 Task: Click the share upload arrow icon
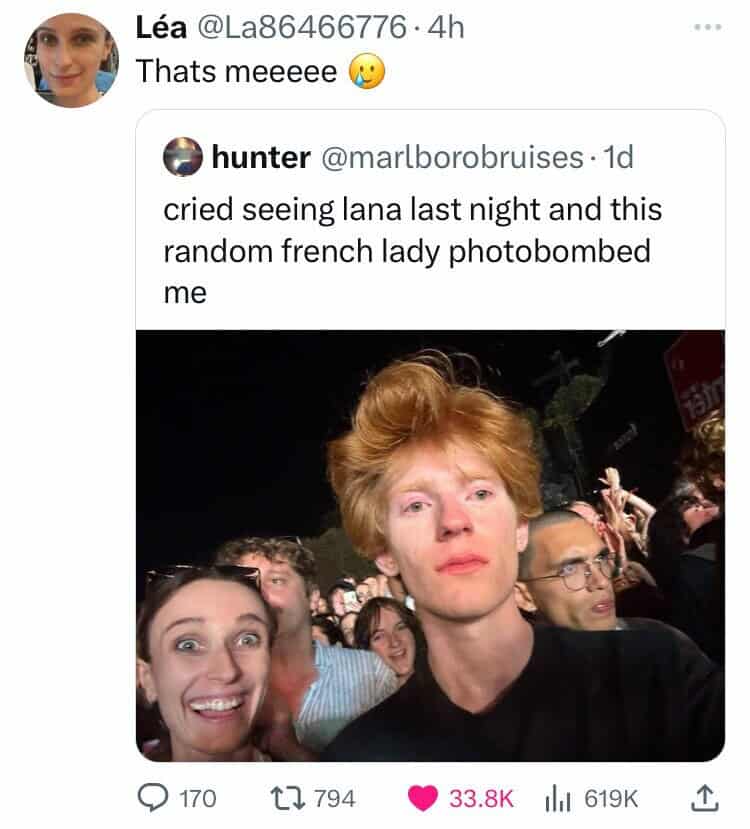(x=705, y=798)
